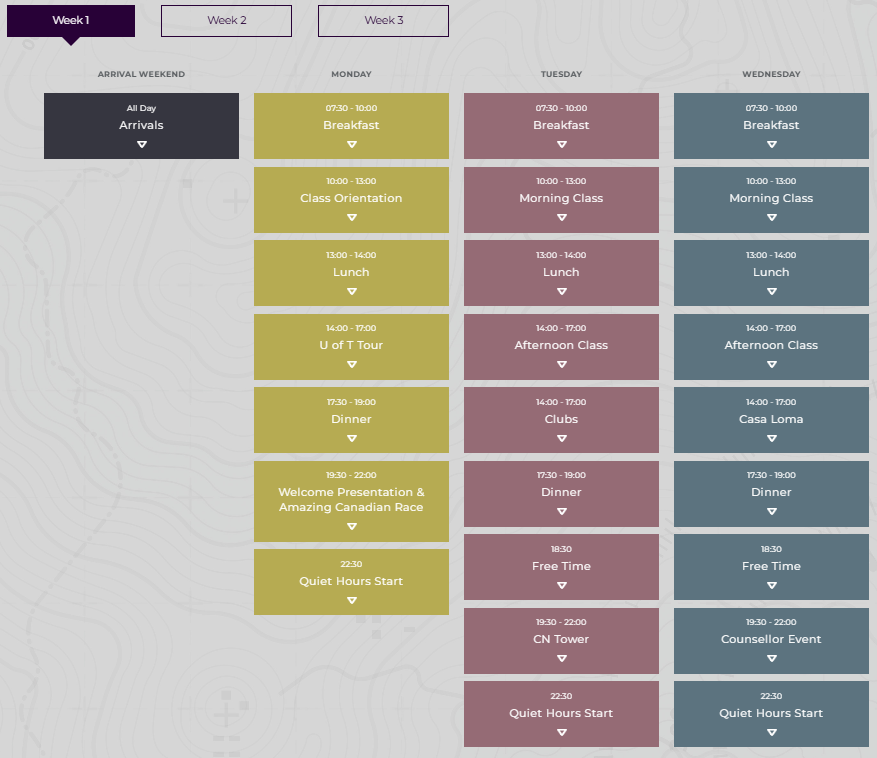Click Monday Quiet Hours Start card

pyautogui.click(x=351, y=581)
